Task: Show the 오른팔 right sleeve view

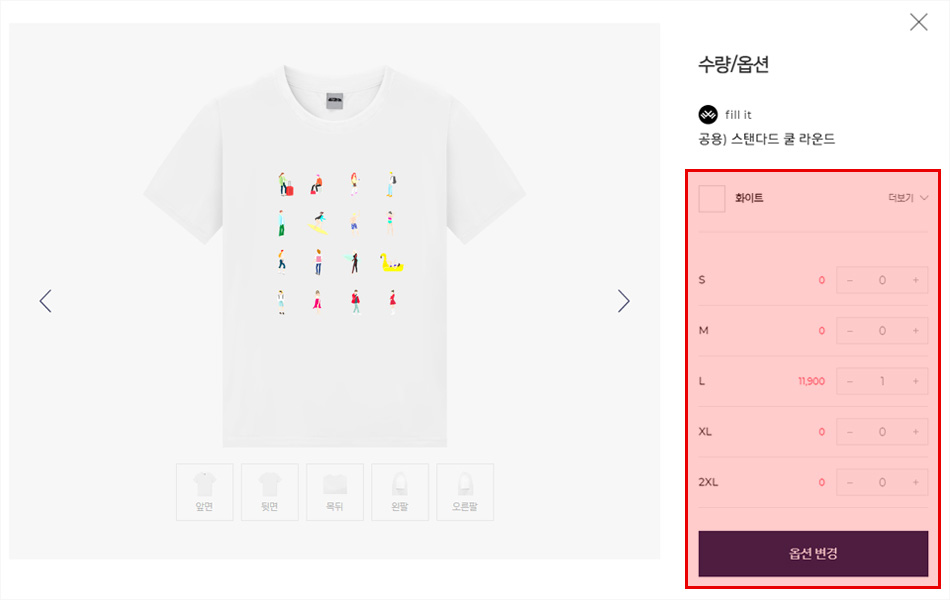Action: coord(465,491)
